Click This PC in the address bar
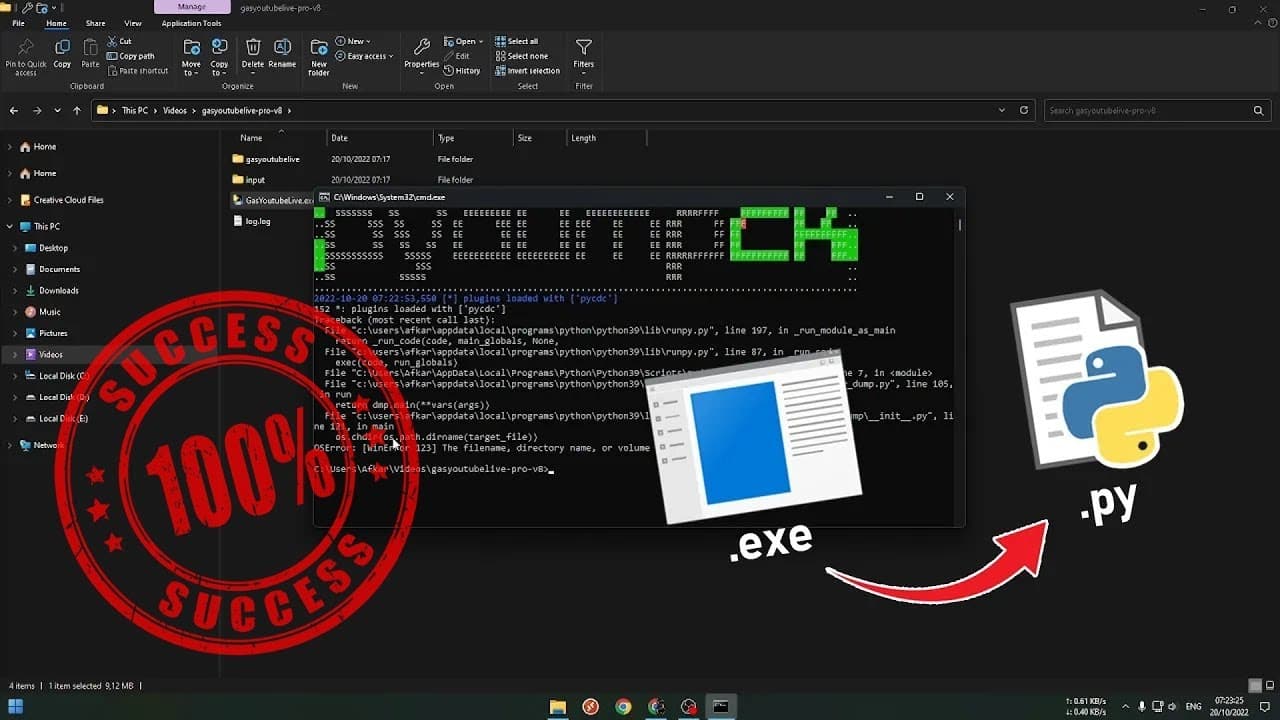 [x=135, y=110]
